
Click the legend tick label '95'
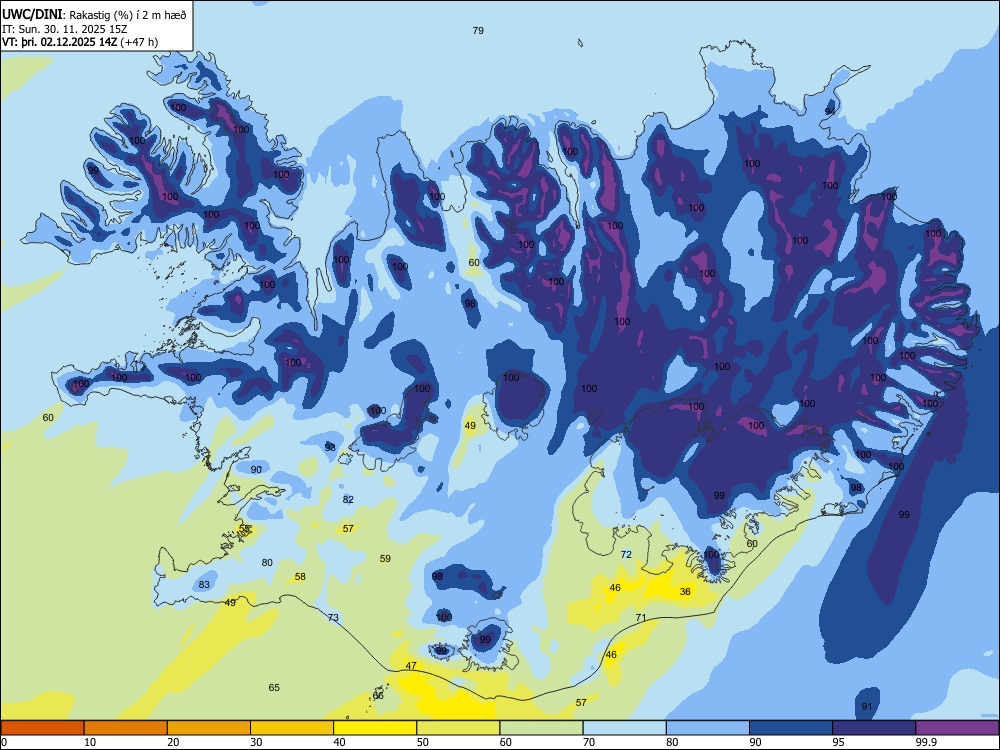click(838, 742)
